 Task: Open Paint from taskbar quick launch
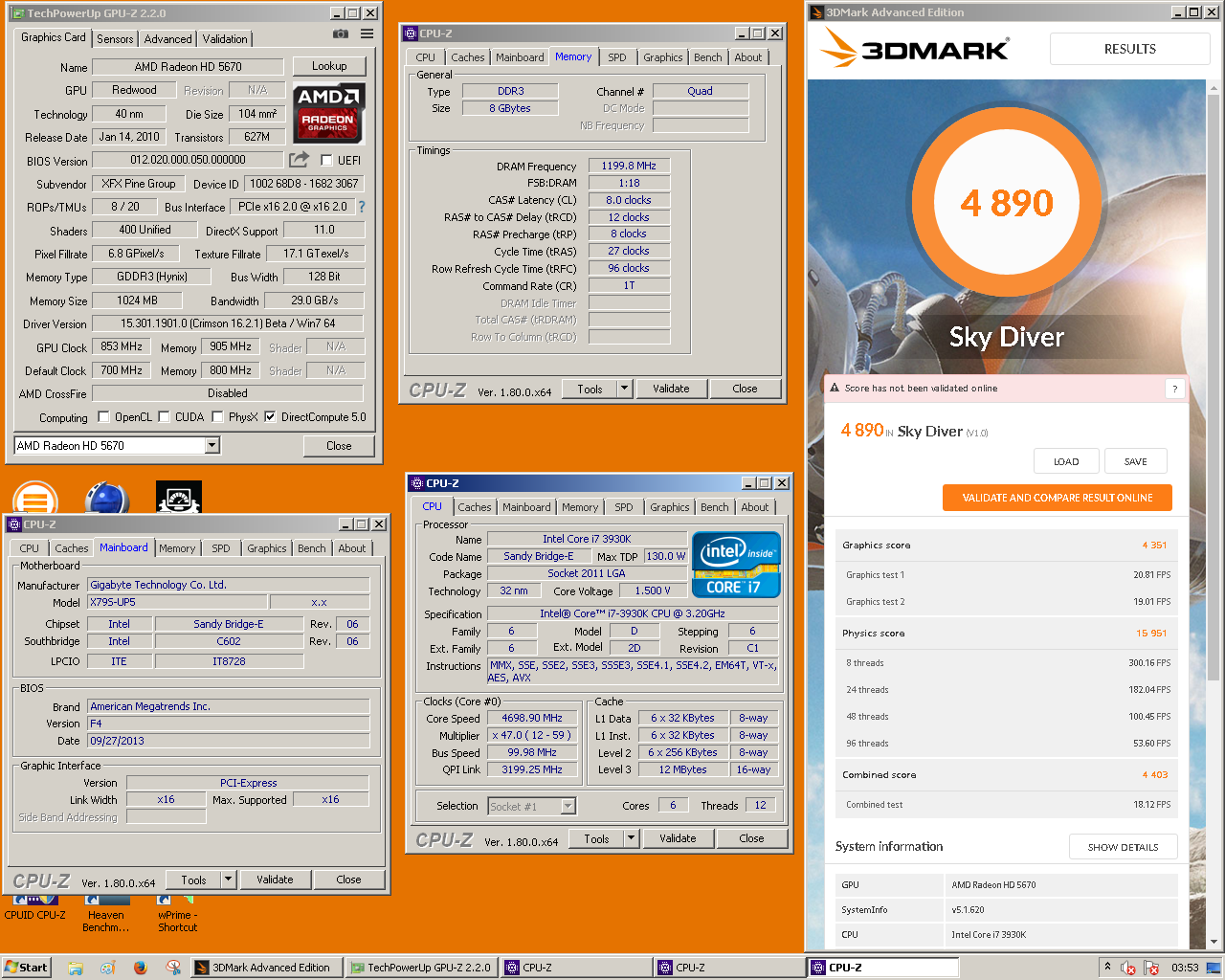pos(107,968)
